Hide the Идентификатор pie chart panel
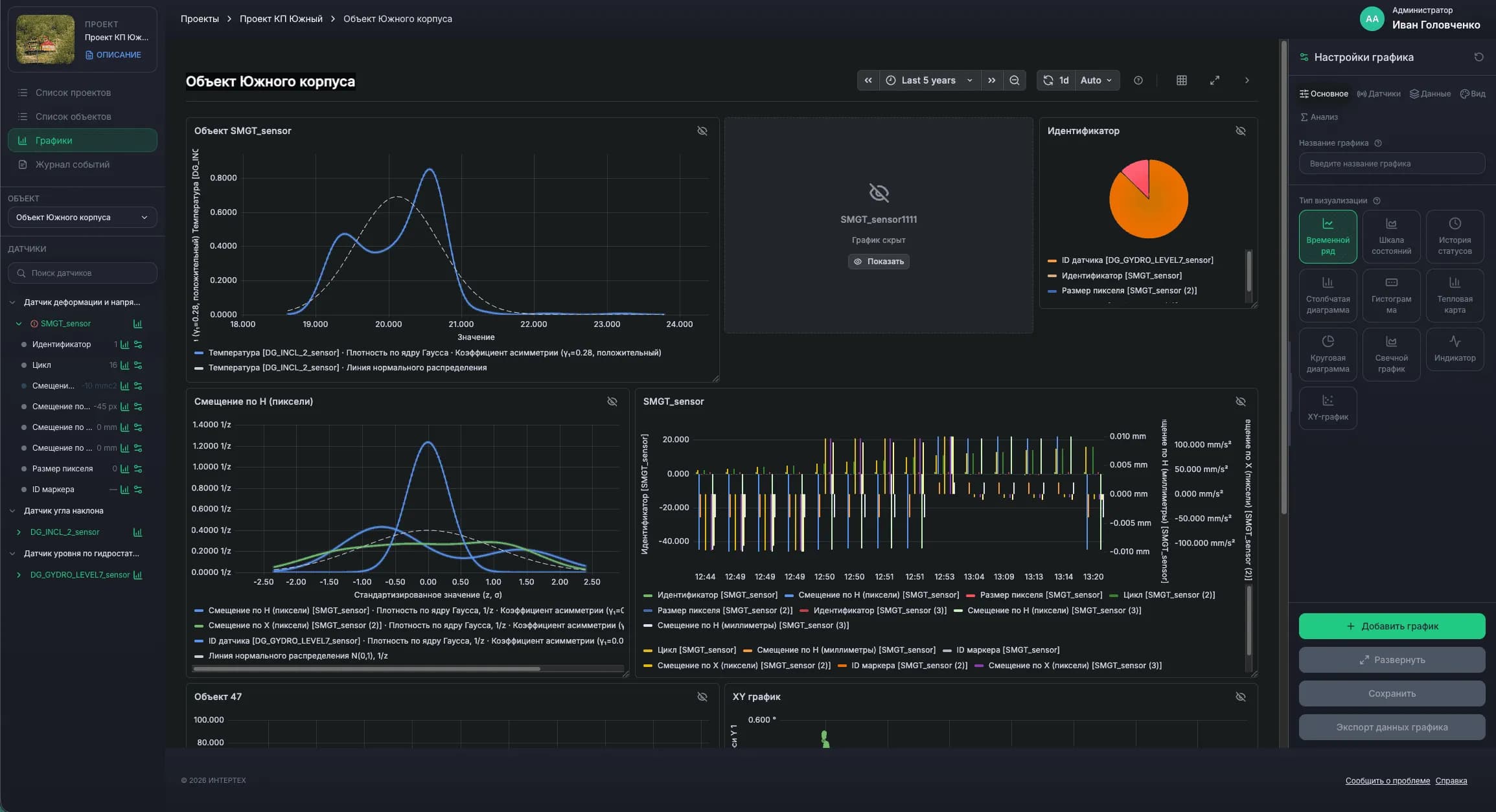This screenshot has width=1496, height=812. click(x=1241, y=131)
